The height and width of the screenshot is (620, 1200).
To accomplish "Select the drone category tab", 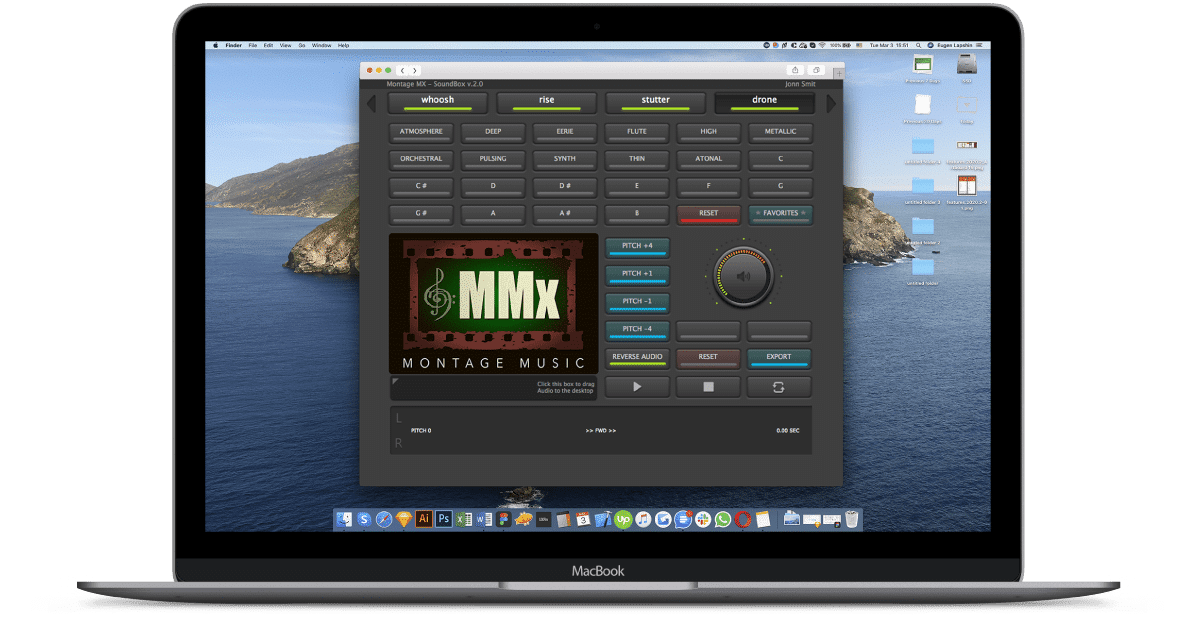I will tap(764, 102).
